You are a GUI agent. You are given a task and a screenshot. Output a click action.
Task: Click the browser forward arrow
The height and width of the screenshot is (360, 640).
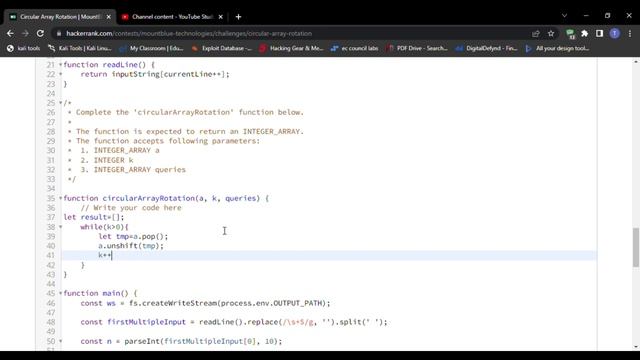pyautogui.click(x=25, y=33)
